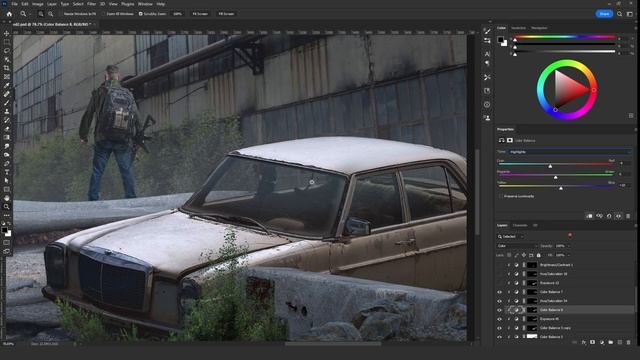This screenshot has width=640, height=360.
Task: Create a new group folder
Action: coord(611,342)
